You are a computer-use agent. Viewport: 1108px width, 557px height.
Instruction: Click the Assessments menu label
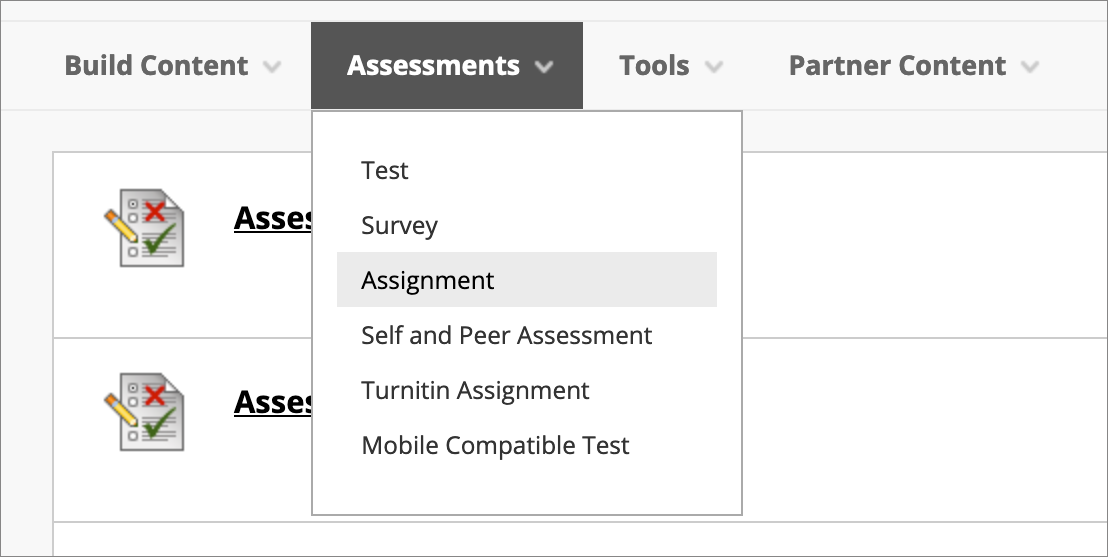tap(433, 65)
